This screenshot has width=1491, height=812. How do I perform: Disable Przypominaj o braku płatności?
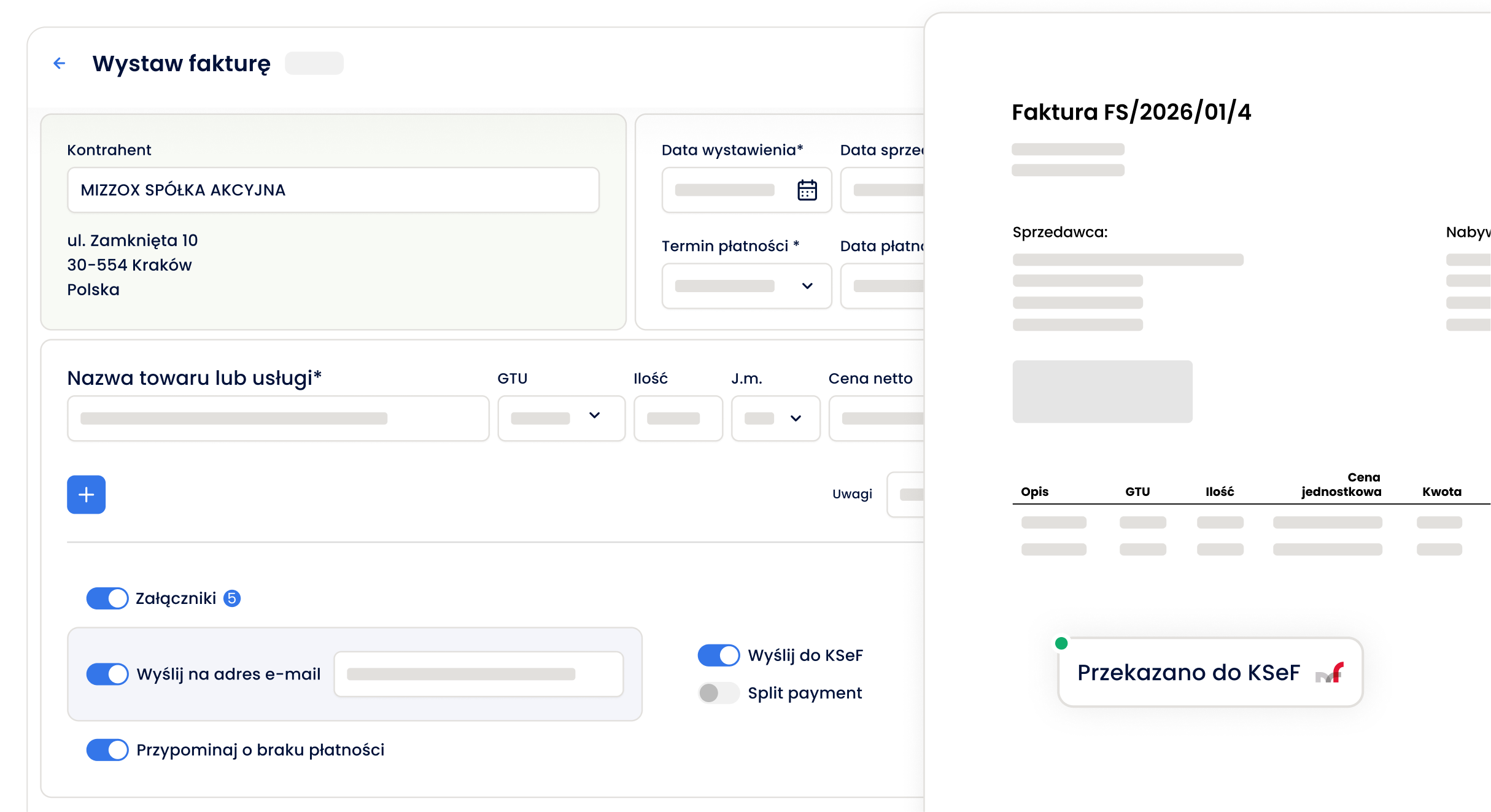tap(107, 750)
